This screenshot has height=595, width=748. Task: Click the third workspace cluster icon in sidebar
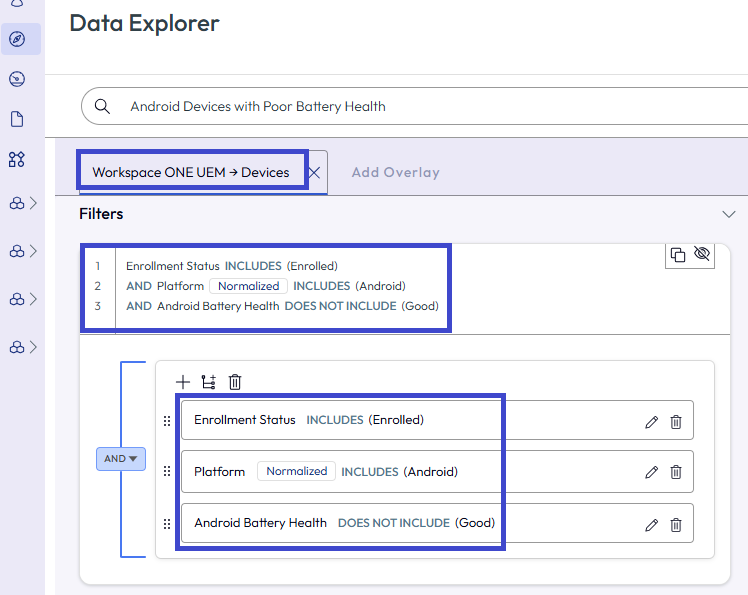coord(17,299)
